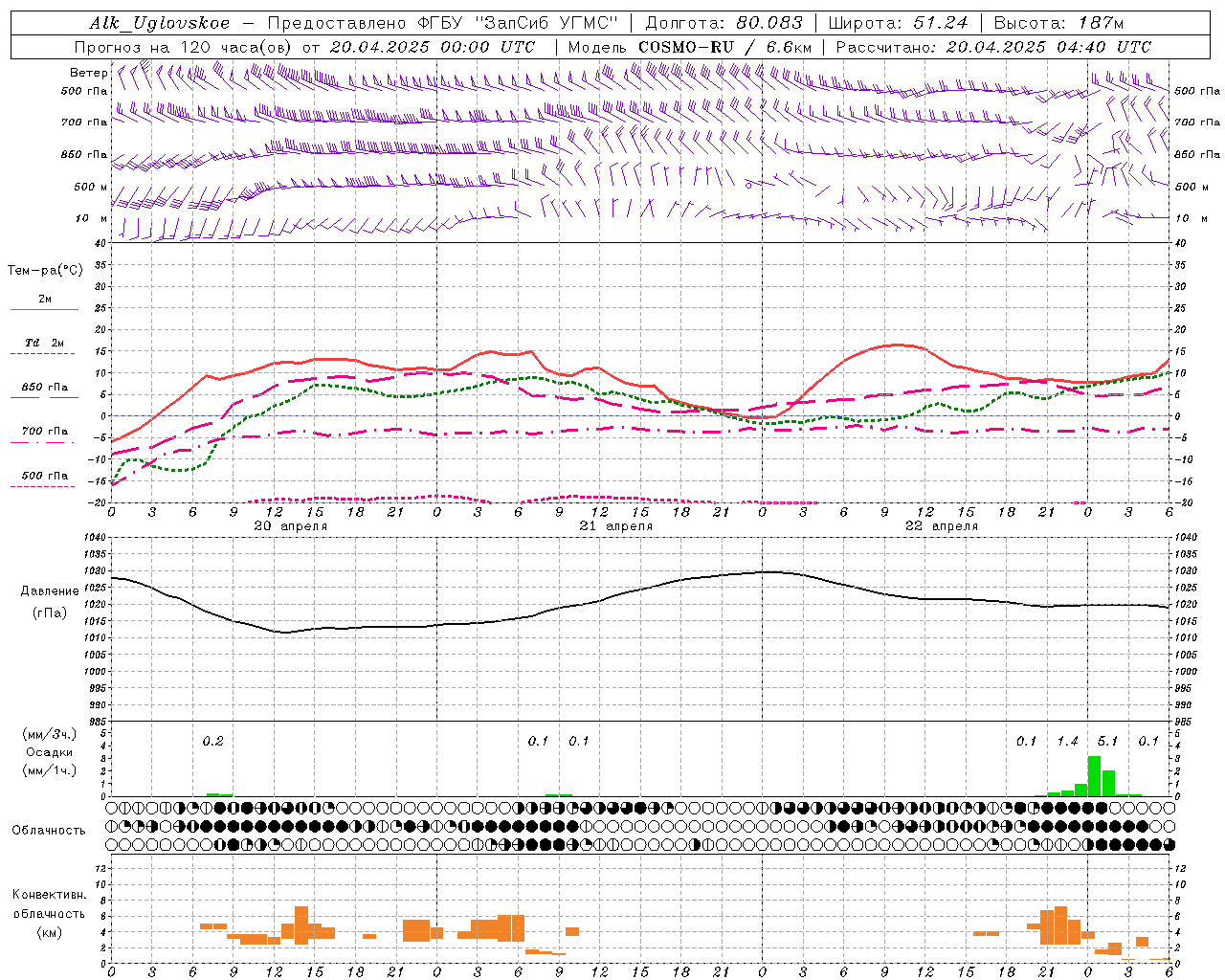
Task: Click the Долгота: 80.083 value
Action: point(724,23)
